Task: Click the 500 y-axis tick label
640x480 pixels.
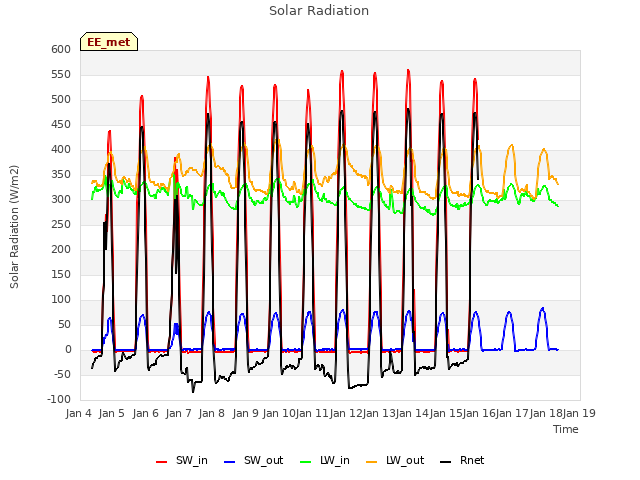Action: (61, 100)
